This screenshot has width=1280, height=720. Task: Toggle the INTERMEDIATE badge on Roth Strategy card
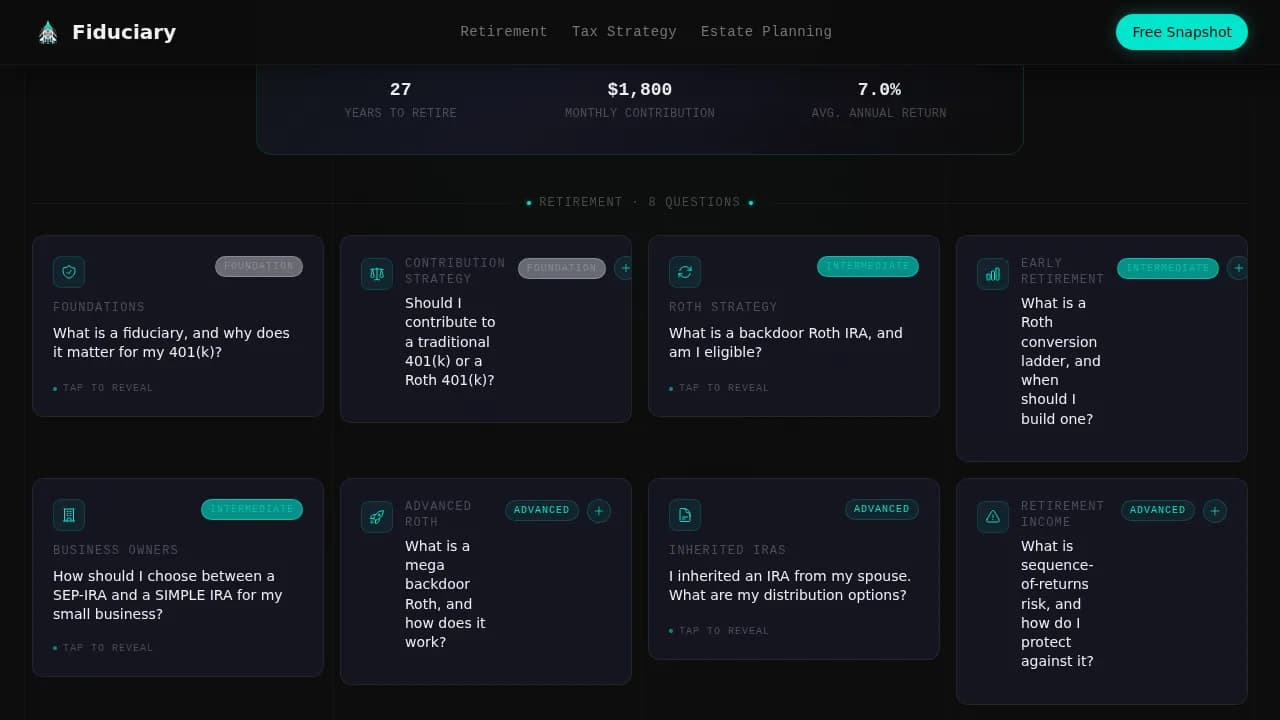(x=868, y=266)
